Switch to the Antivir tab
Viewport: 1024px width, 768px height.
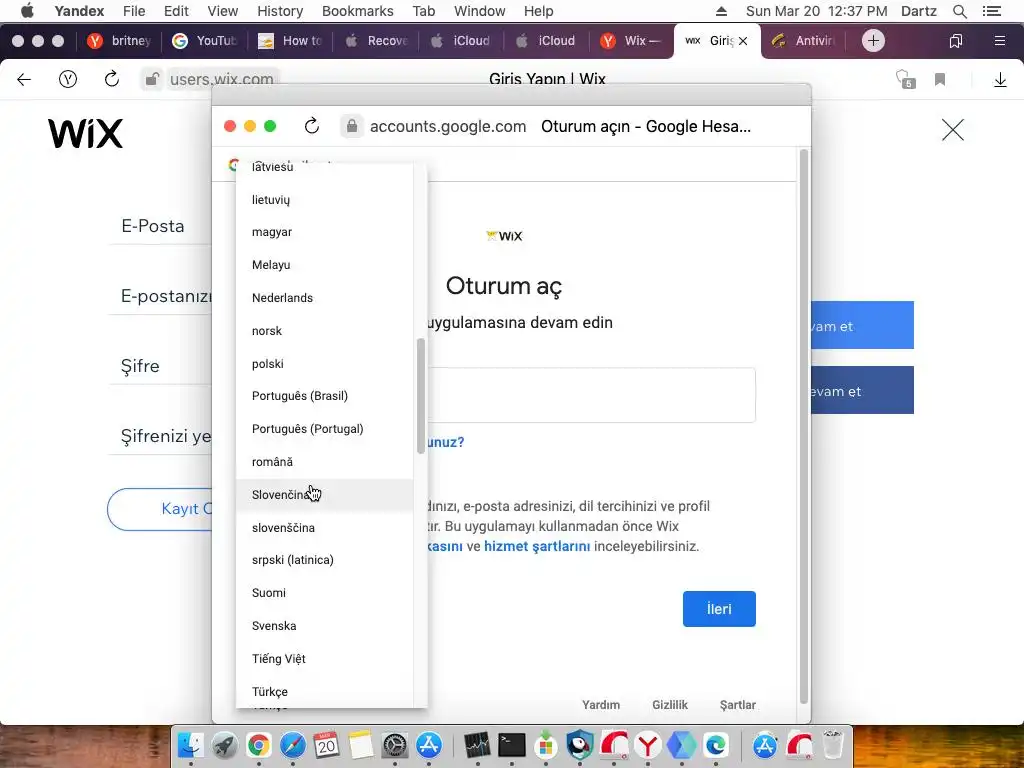coord(803,40)
